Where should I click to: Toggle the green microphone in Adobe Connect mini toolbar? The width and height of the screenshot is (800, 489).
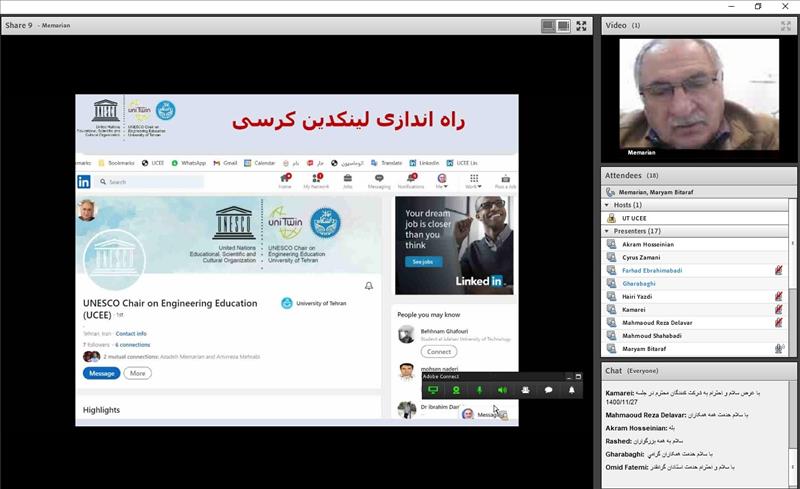pos(479,390)
